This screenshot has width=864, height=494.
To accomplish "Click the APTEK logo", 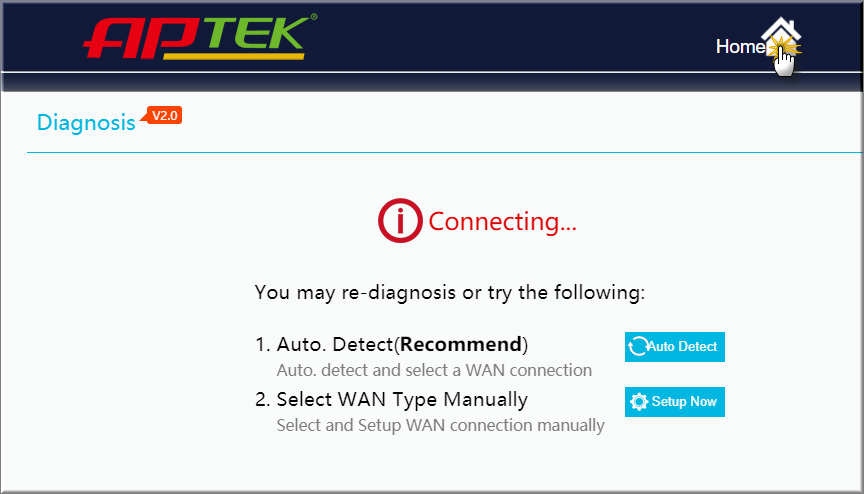I will tap(200, 36).
